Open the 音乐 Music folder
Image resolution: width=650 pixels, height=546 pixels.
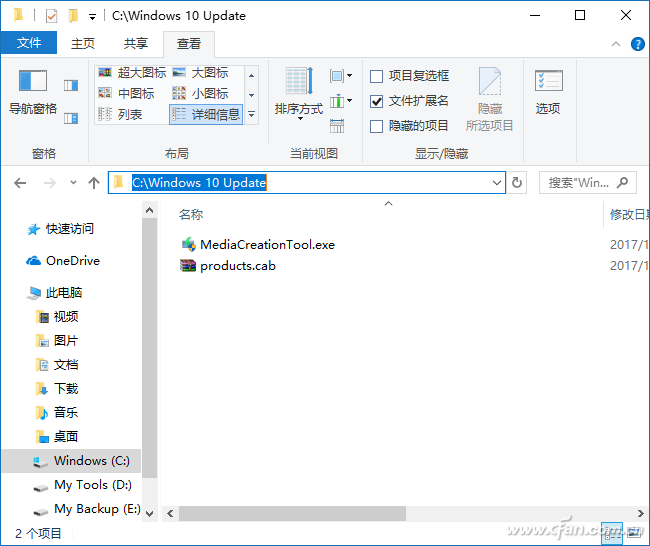57,413
